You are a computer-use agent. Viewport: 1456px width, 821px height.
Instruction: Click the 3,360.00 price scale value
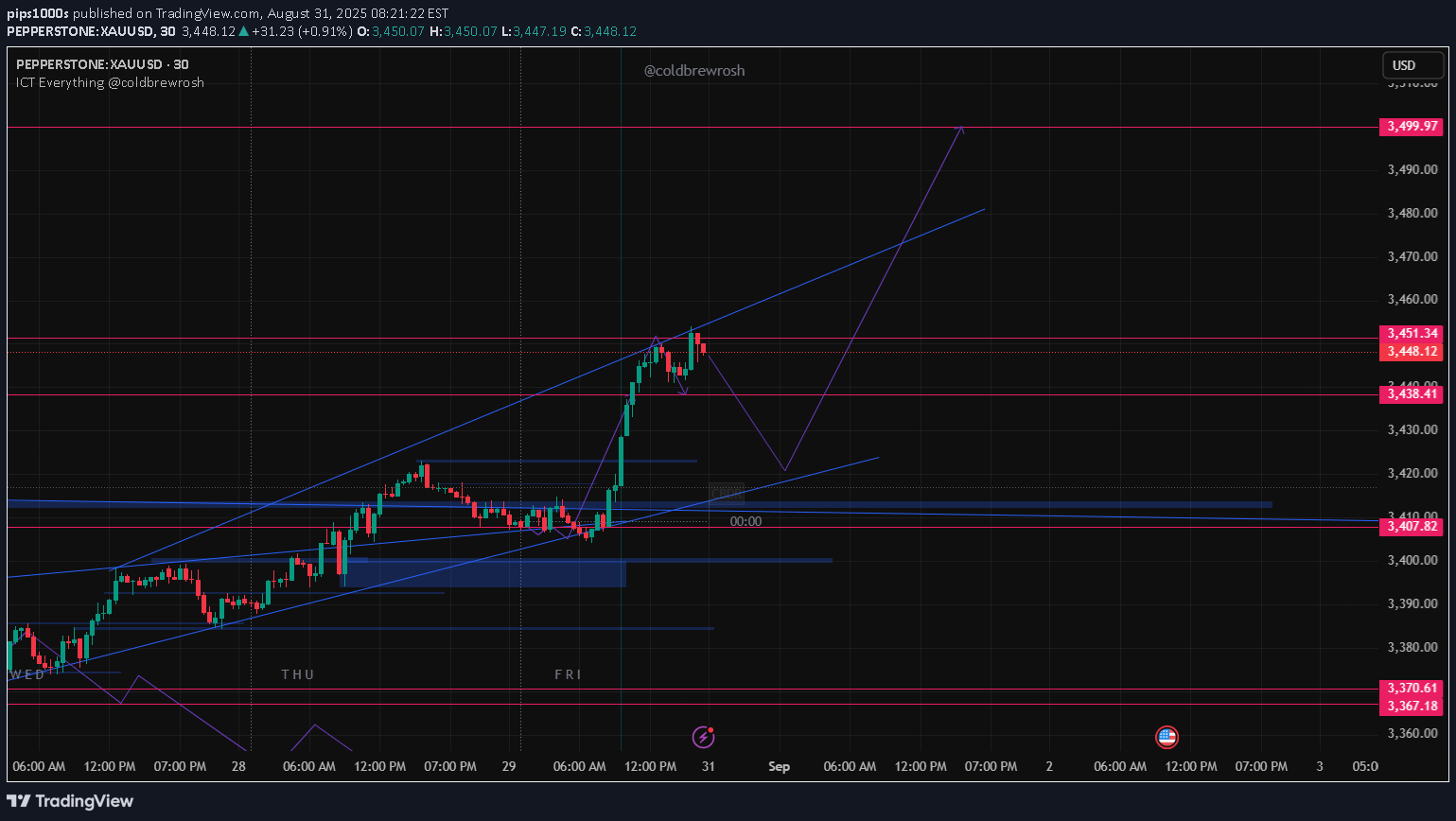(x=1412, y=733)
